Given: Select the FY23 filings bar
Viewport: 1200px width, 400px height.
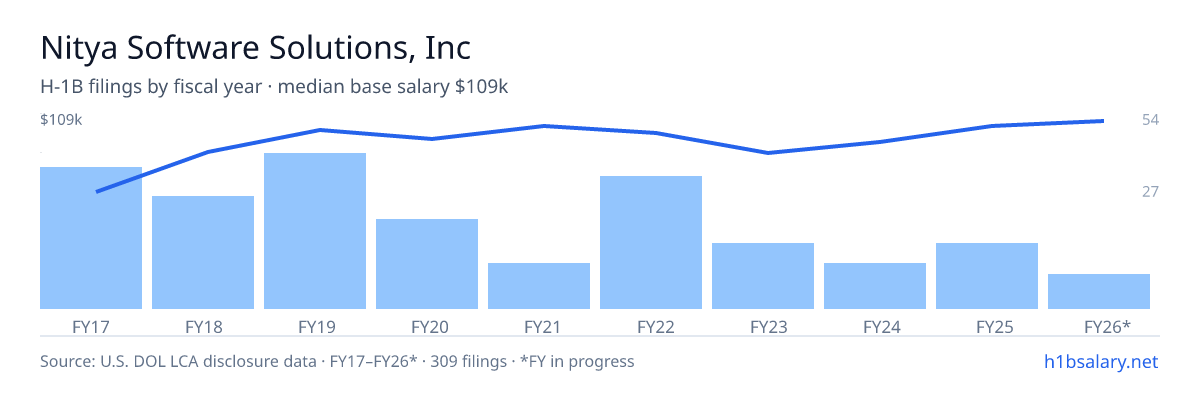Looking at the screenshot, I should [763, 276].
